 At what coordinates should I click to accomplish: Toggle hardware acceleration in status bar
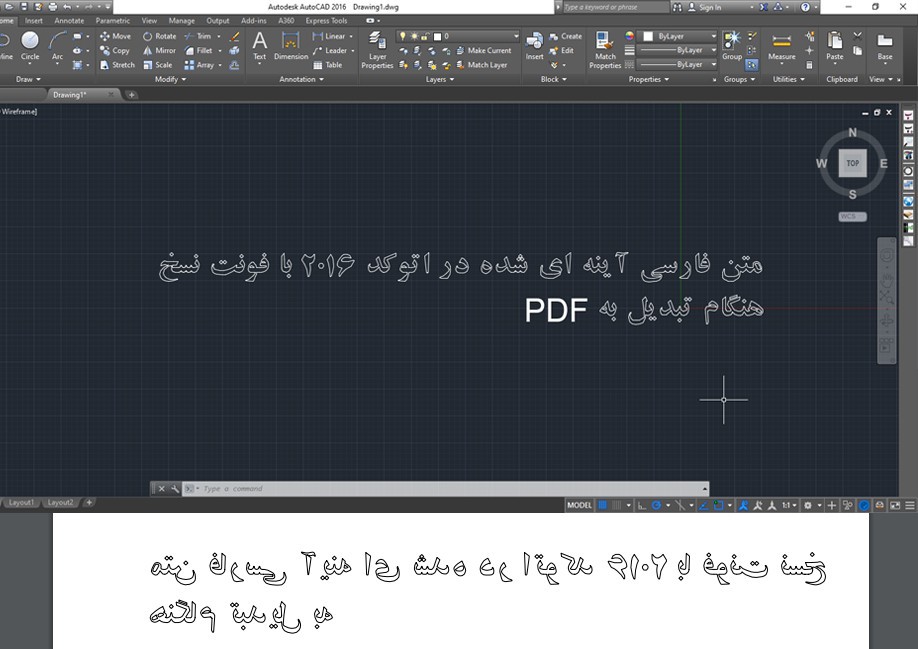pos(864,505)
